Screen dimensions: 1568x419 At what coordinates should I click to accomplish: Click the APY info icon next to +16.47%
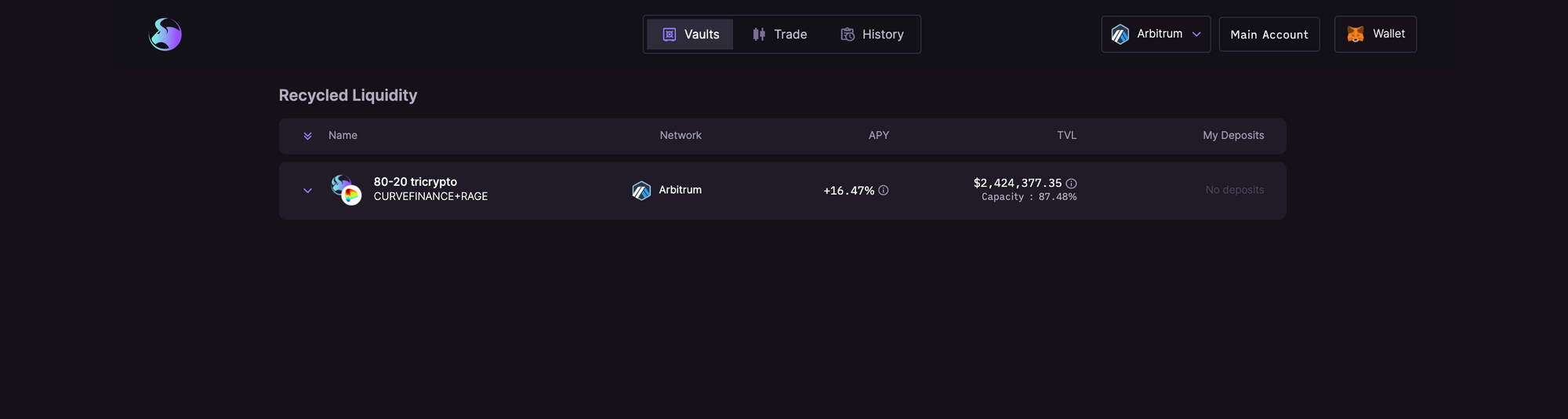[x=884, y=190]
